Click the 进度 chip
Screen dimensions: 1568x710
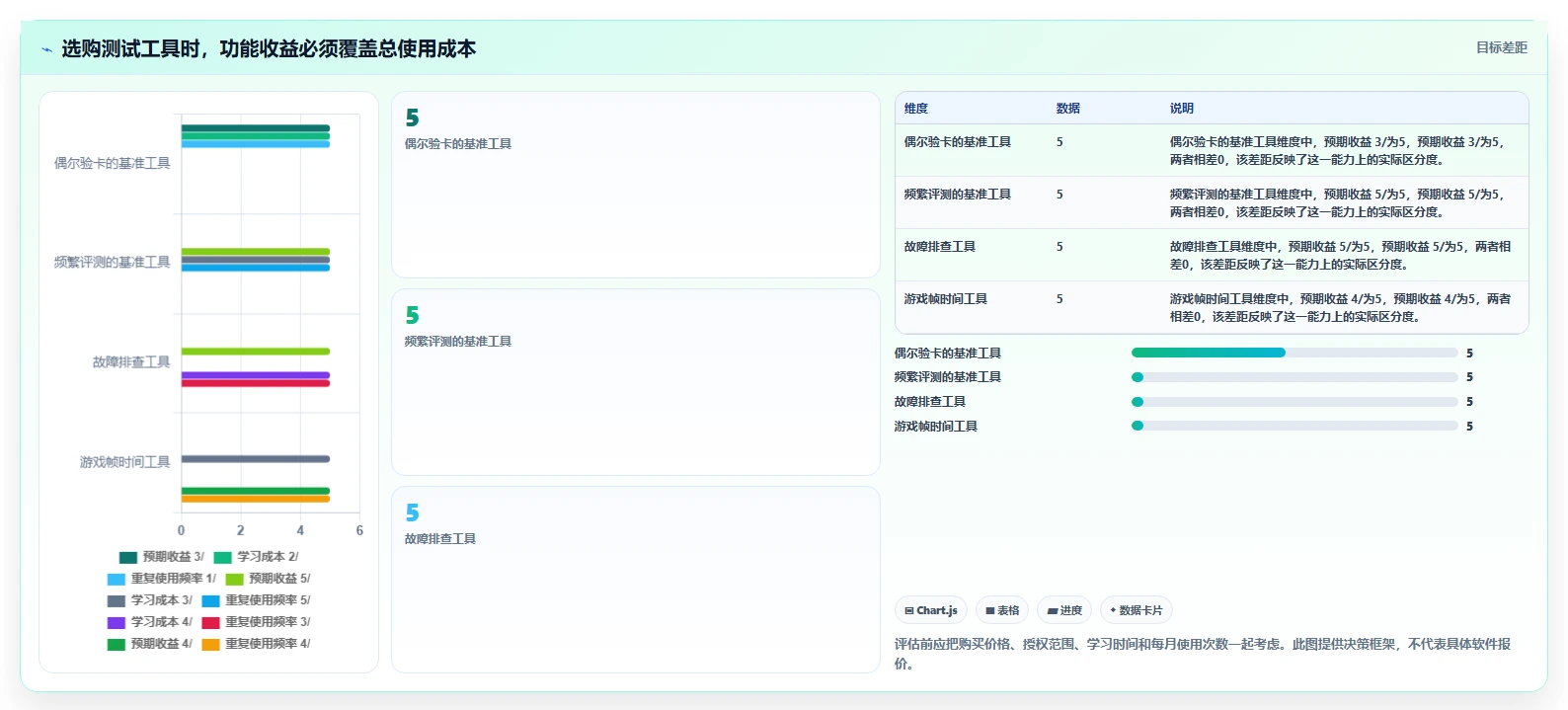tap(1064, 610)
